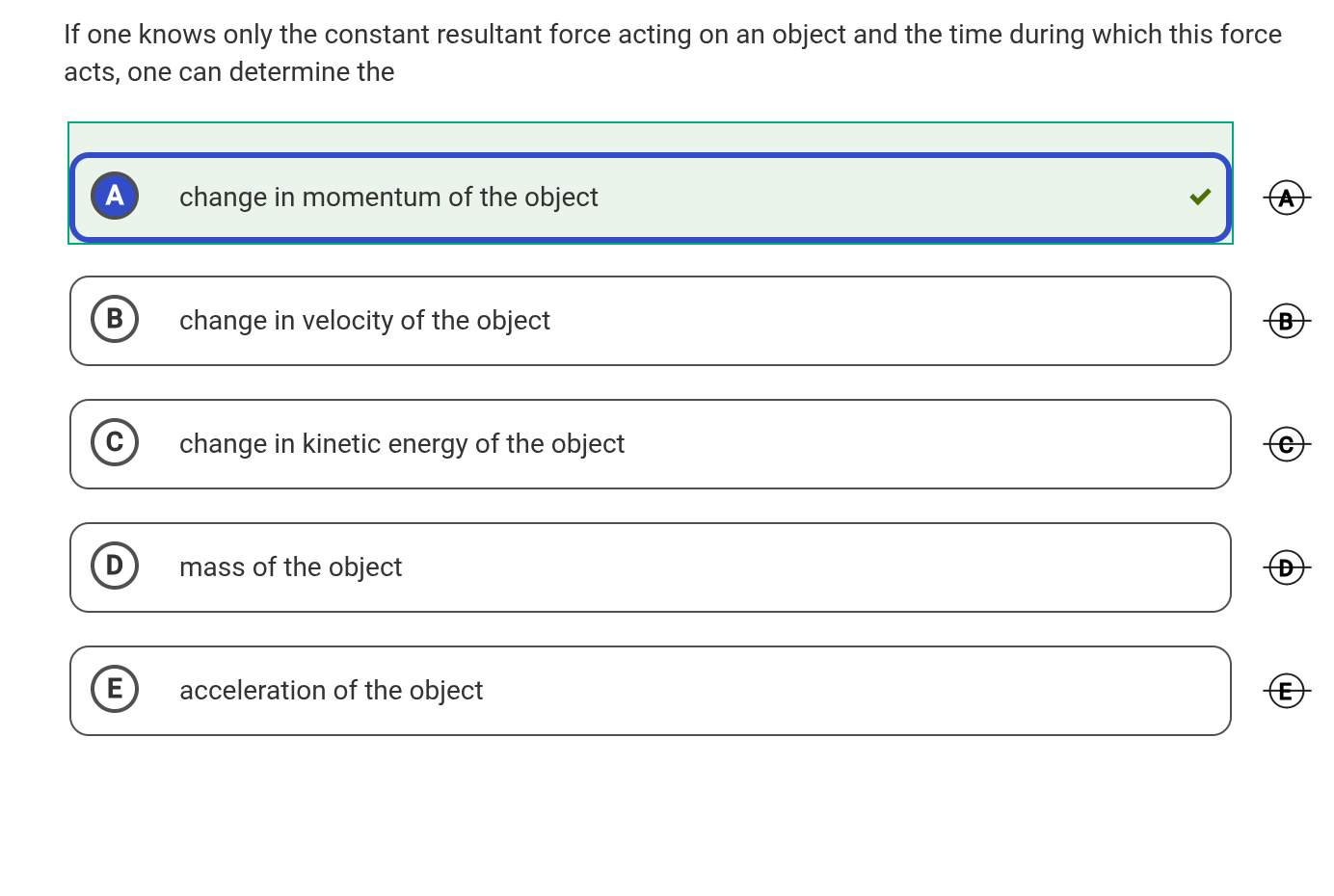Choose 'mass of the object' answer

pyautogui.click(x=290, y=567)
